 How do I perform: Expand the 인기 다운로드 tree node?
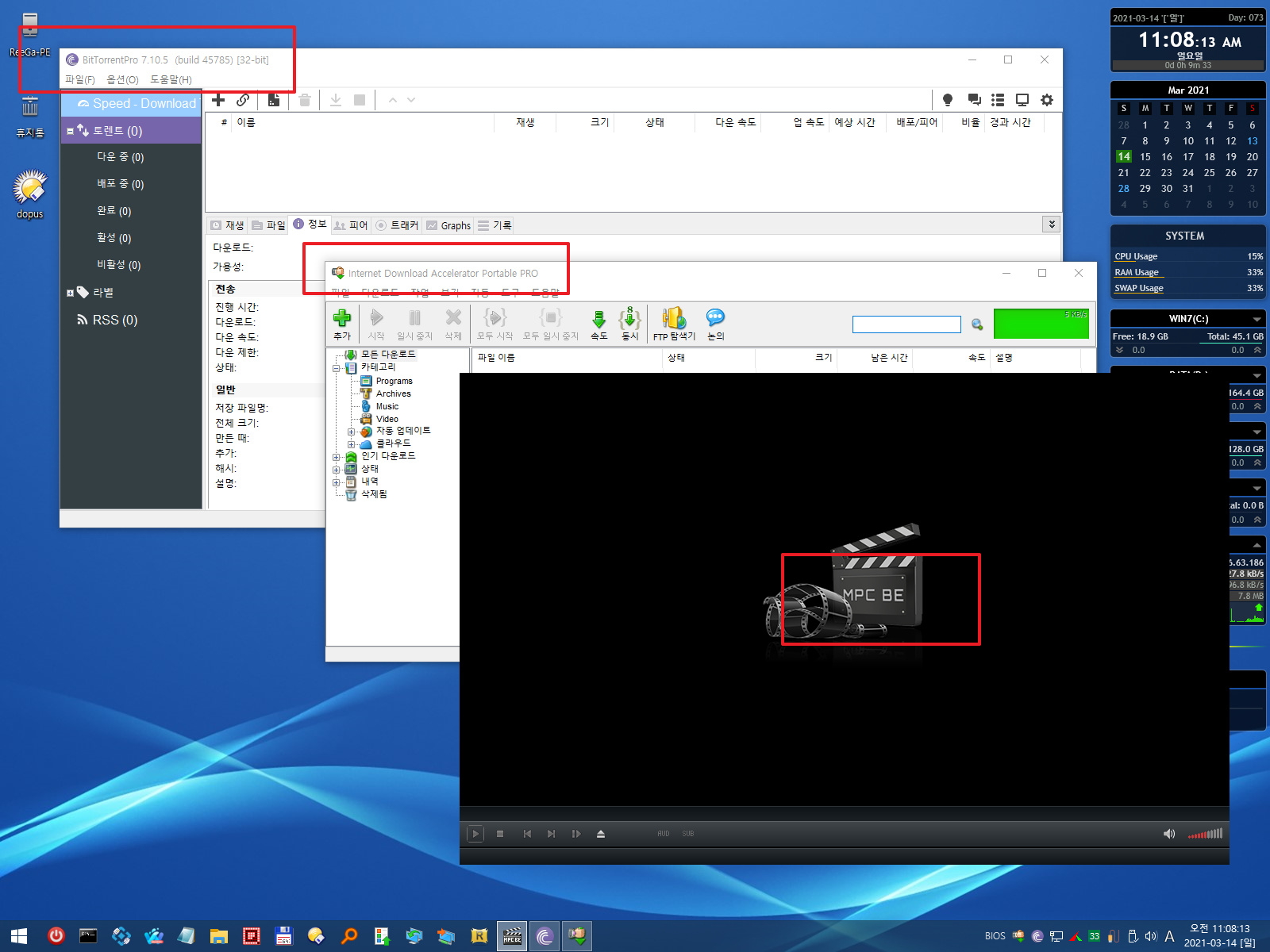337,457
